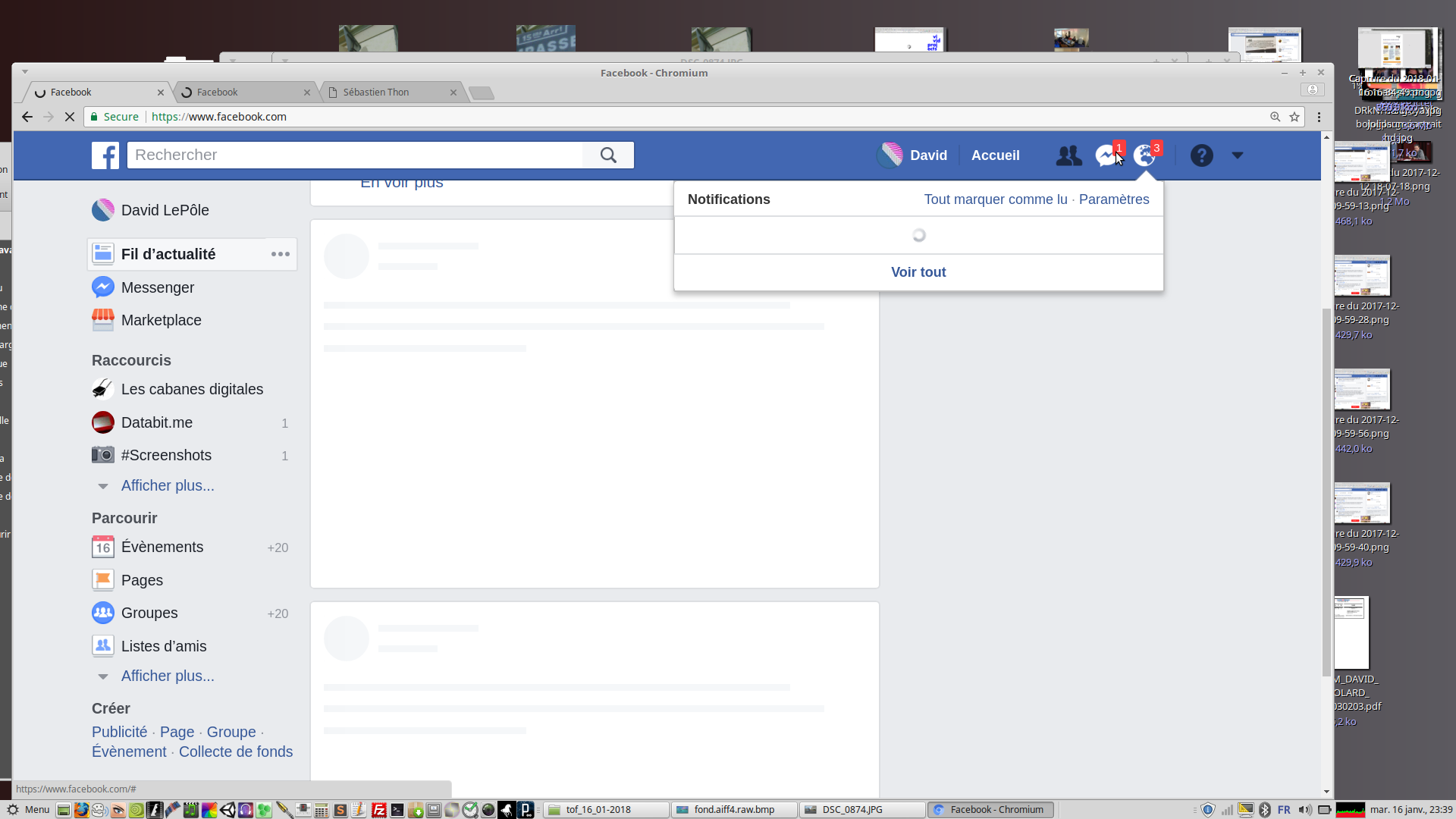This screenshot has width=1456, height=819.
Task: Open account dropdown arrow in the top bar
Action: pyautogui.click(x=1238, y=155)
